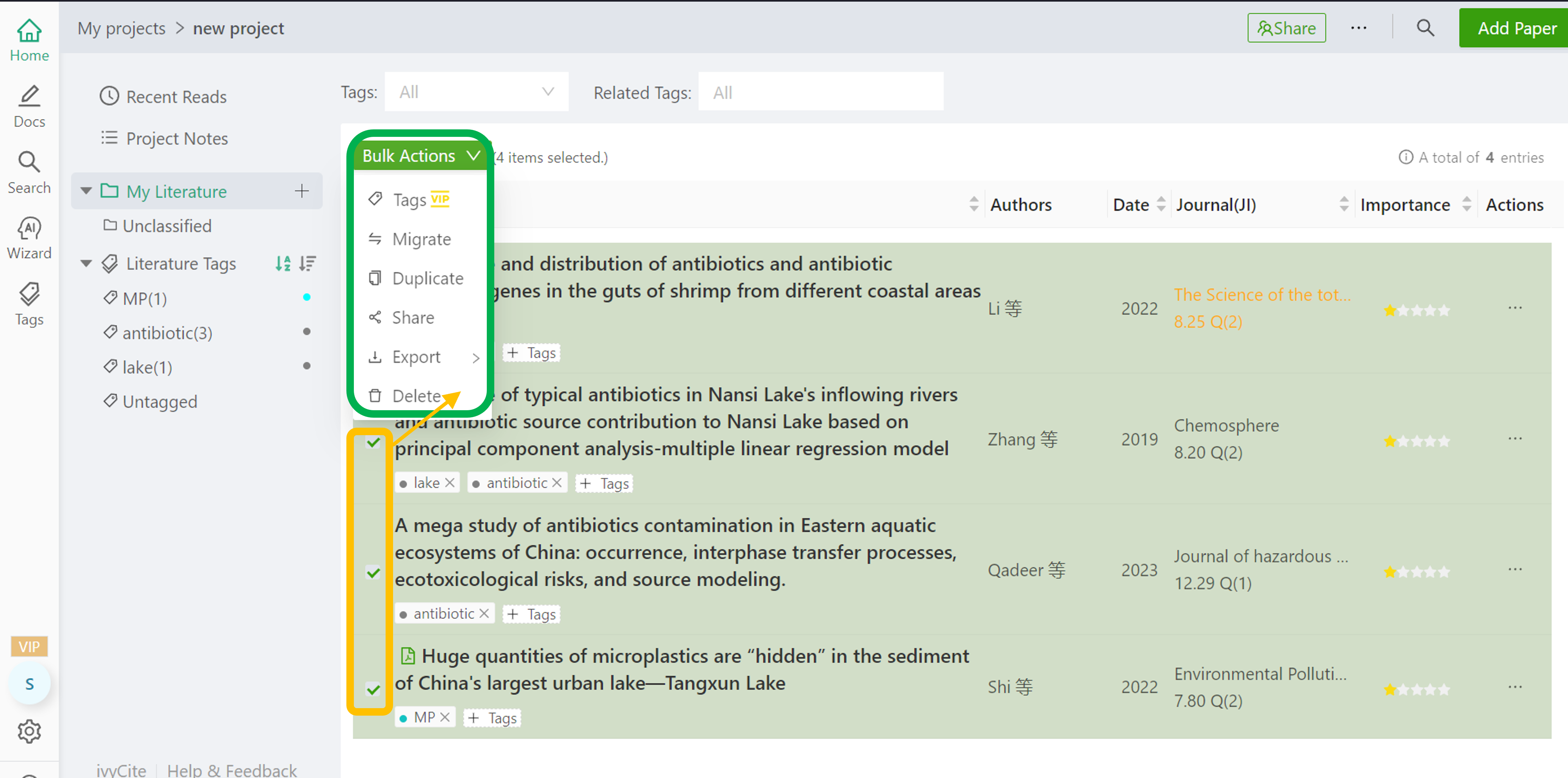
Task: Open PDF icon of microplastics paper
Action: 407,656
